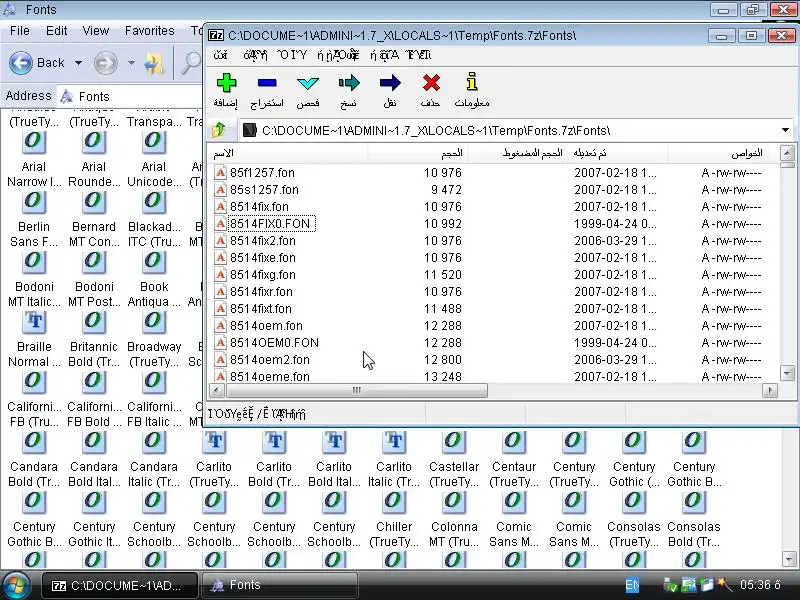Open the Favorites menu in Fonts window
Screen dimensions: 800x600
tap(149, 31)
